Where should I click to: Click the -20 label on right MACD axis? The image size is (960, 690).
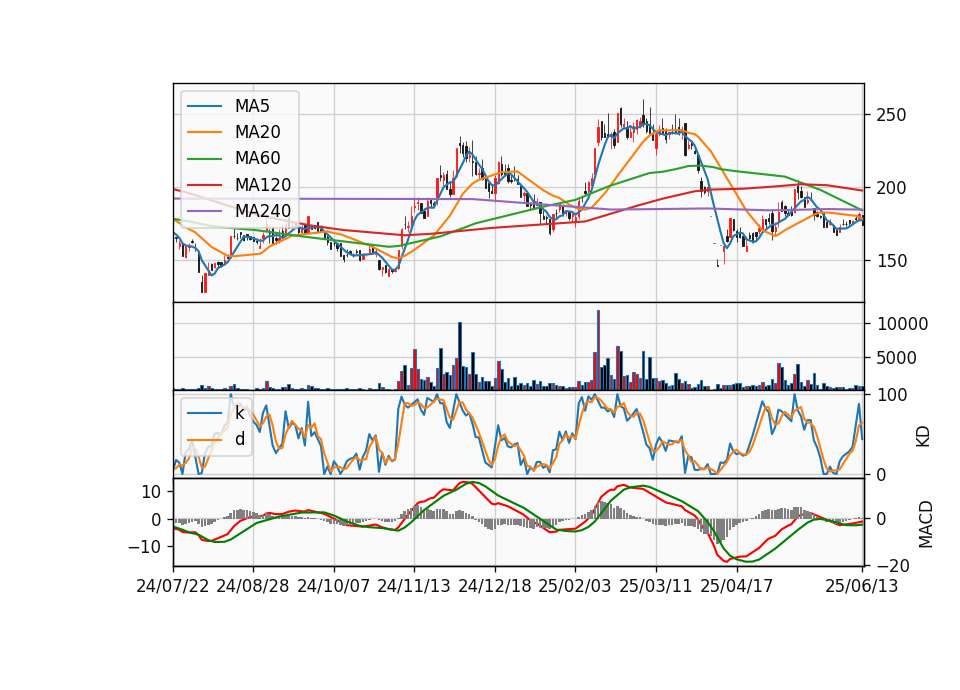(x=893, y=566)
